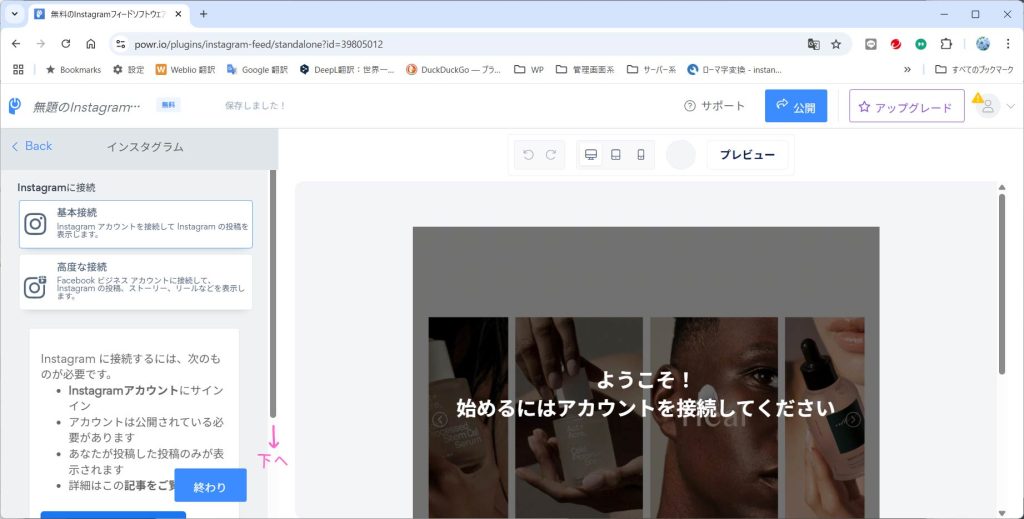Click the 終わり button
The height and width of the screenshot is (519, 1024).
tap(210, 485)
